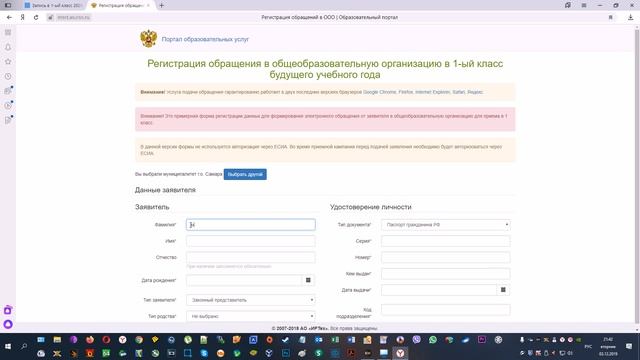The width and height of the screenshot is (640, 360).
Task: Click the Кем выдан input field
Action: tap(445, 273)
